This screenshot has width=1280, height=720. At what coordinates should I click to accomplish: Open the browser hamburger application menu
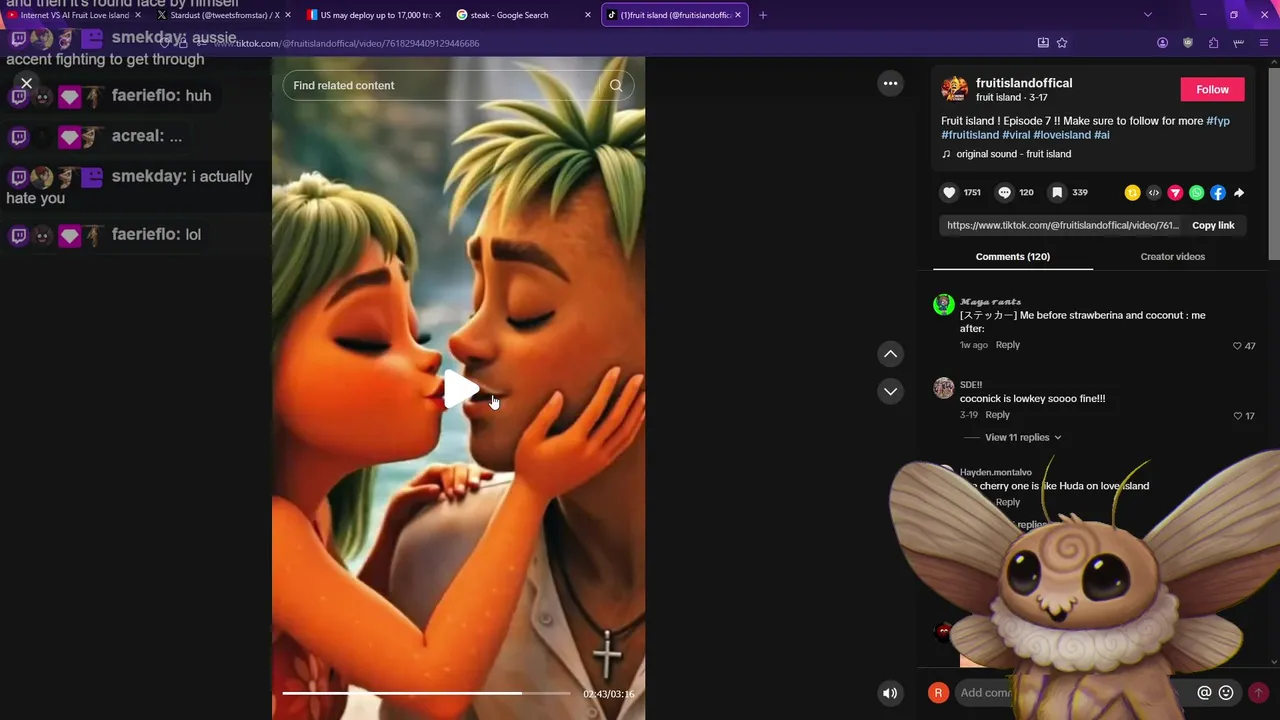[1264, 43]
